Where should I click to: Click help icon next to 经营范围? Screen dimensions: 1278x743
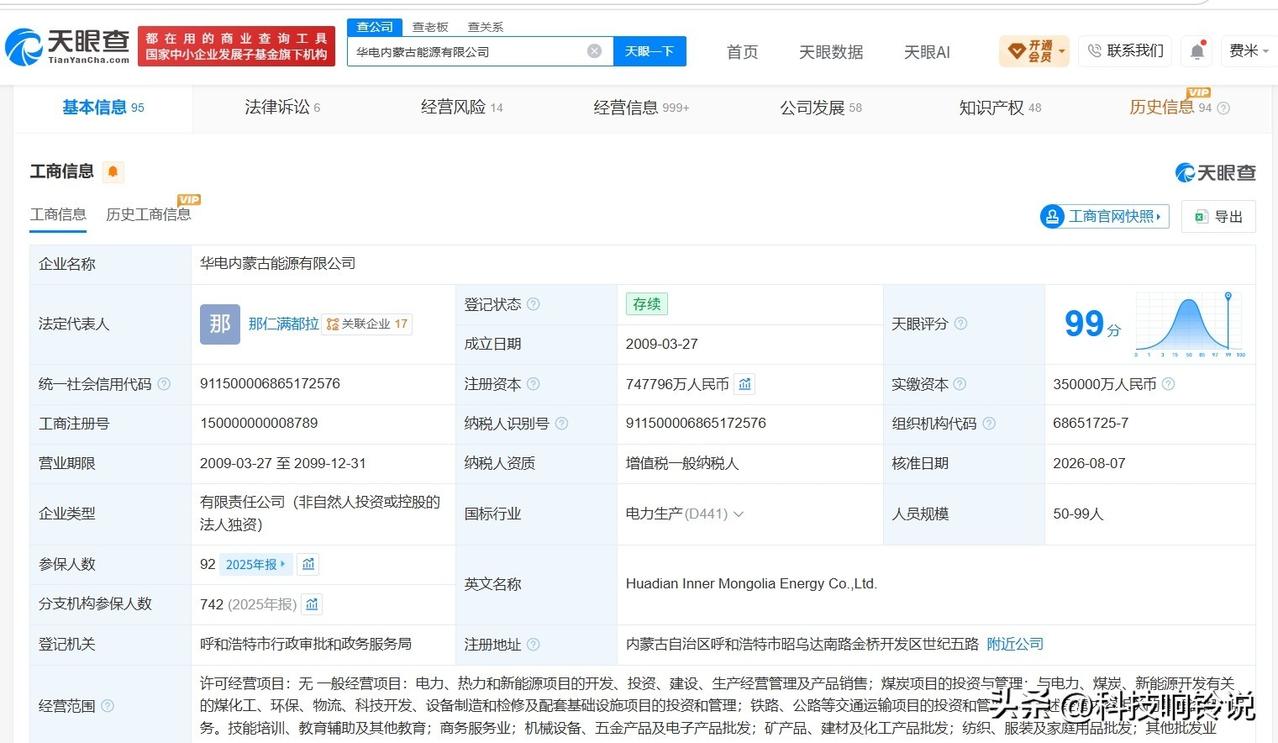click(x=107, y=706)
